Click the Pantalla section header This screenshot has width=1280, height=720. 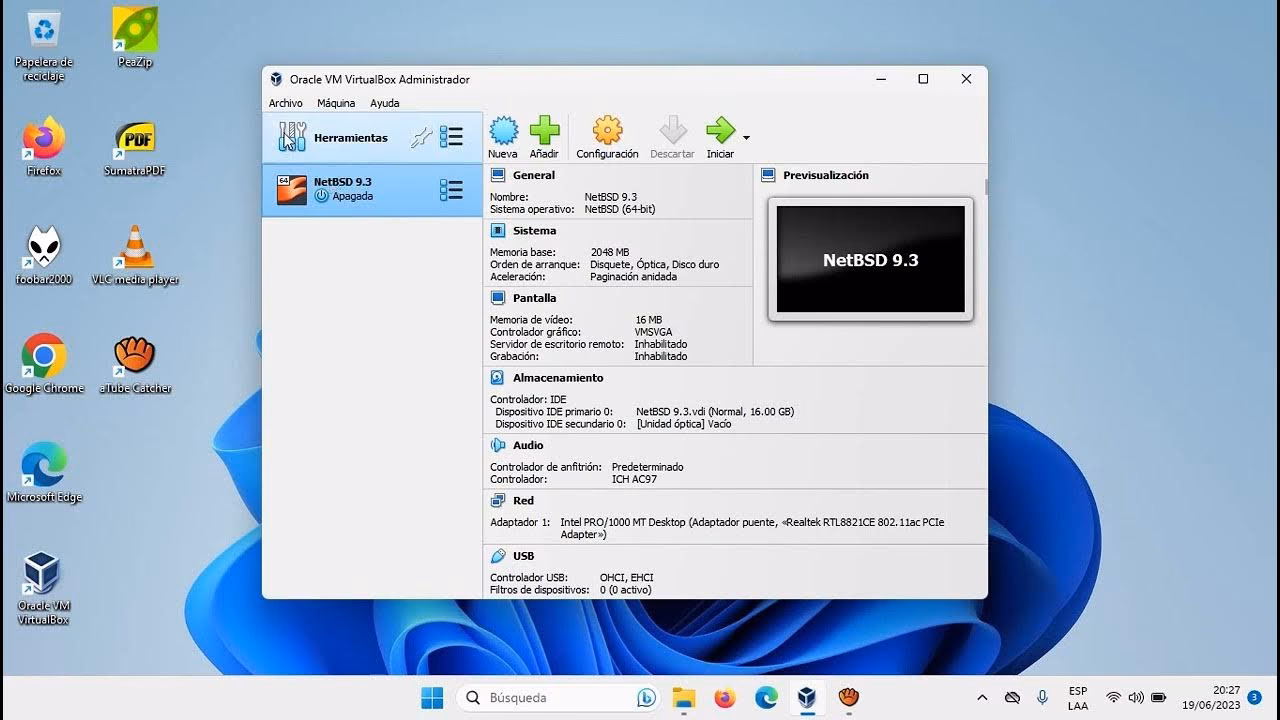pyautogui.click(x=535, y=298)
